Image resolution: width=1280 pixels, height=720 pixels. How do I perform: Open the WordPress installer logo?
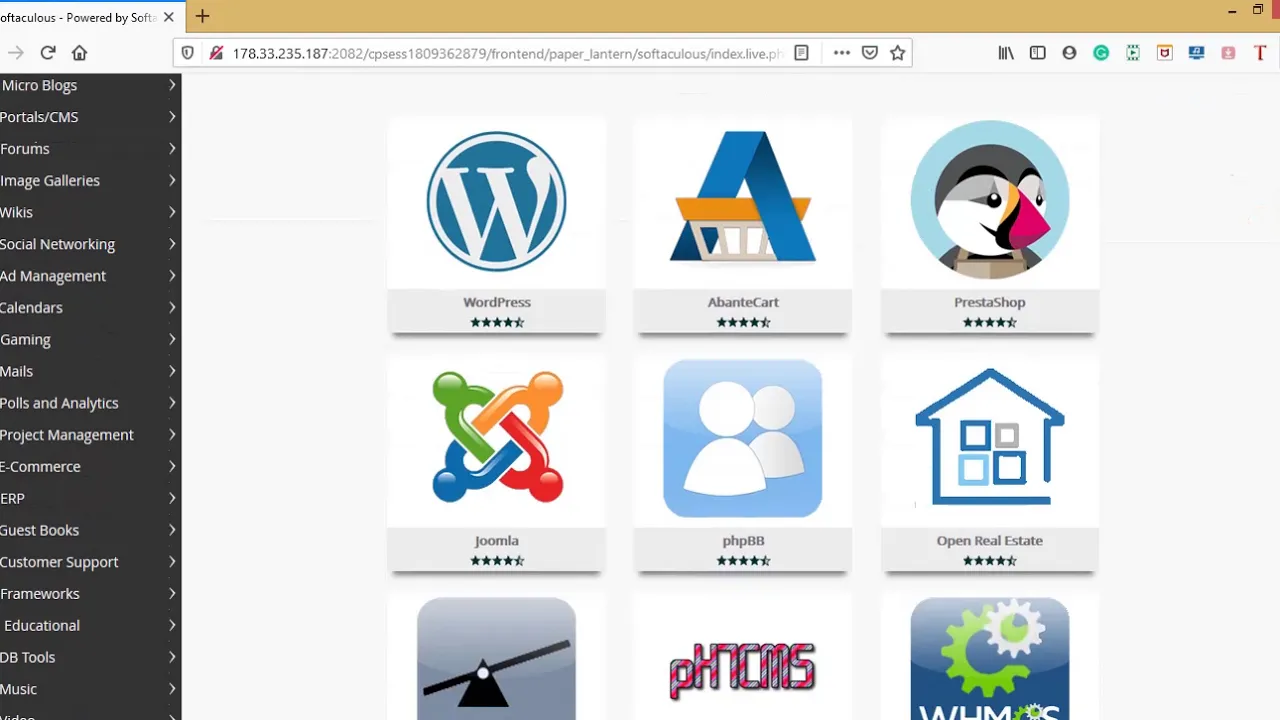coord(496,201)
